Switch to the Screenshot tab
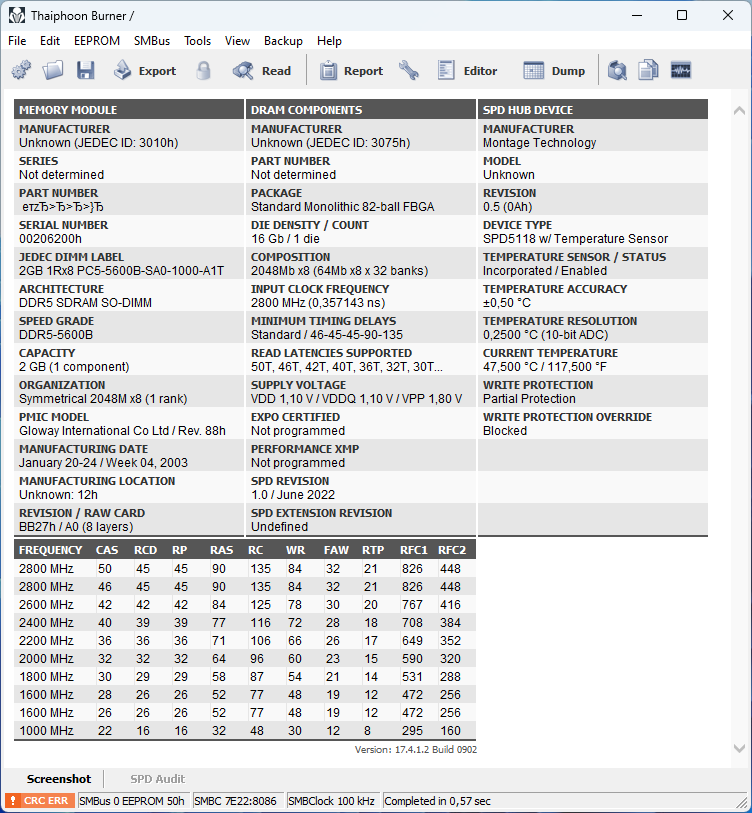The image size is (752, 813). [x=59, y=779]
